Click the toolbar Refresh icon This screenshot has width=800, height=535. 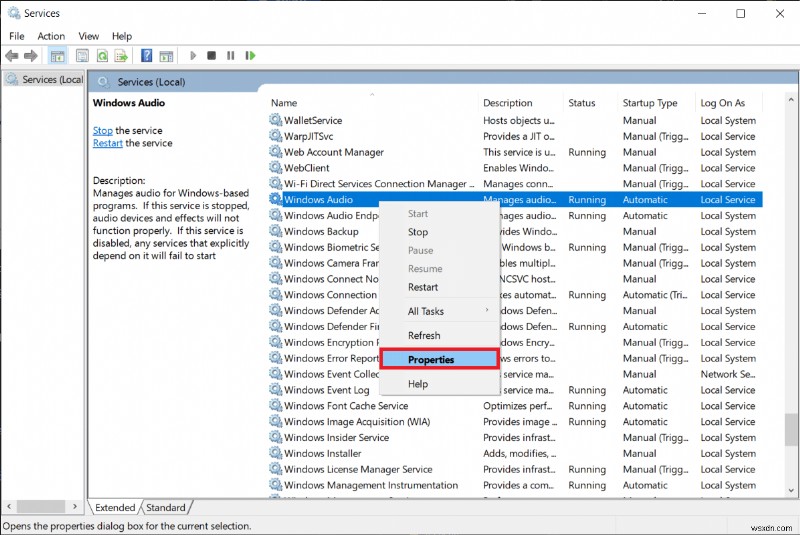(101, 56)
